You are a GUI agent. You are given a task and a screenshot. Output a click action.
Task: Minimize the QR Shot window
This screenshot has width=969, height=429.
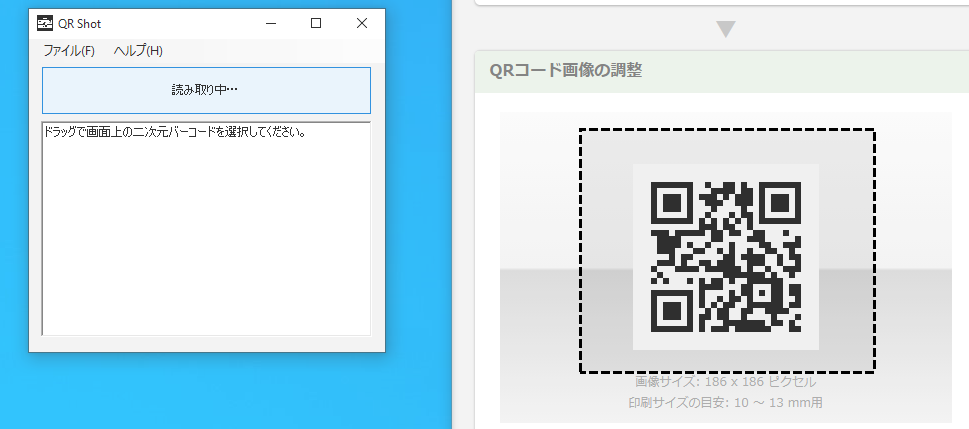[x=271, y=23]
